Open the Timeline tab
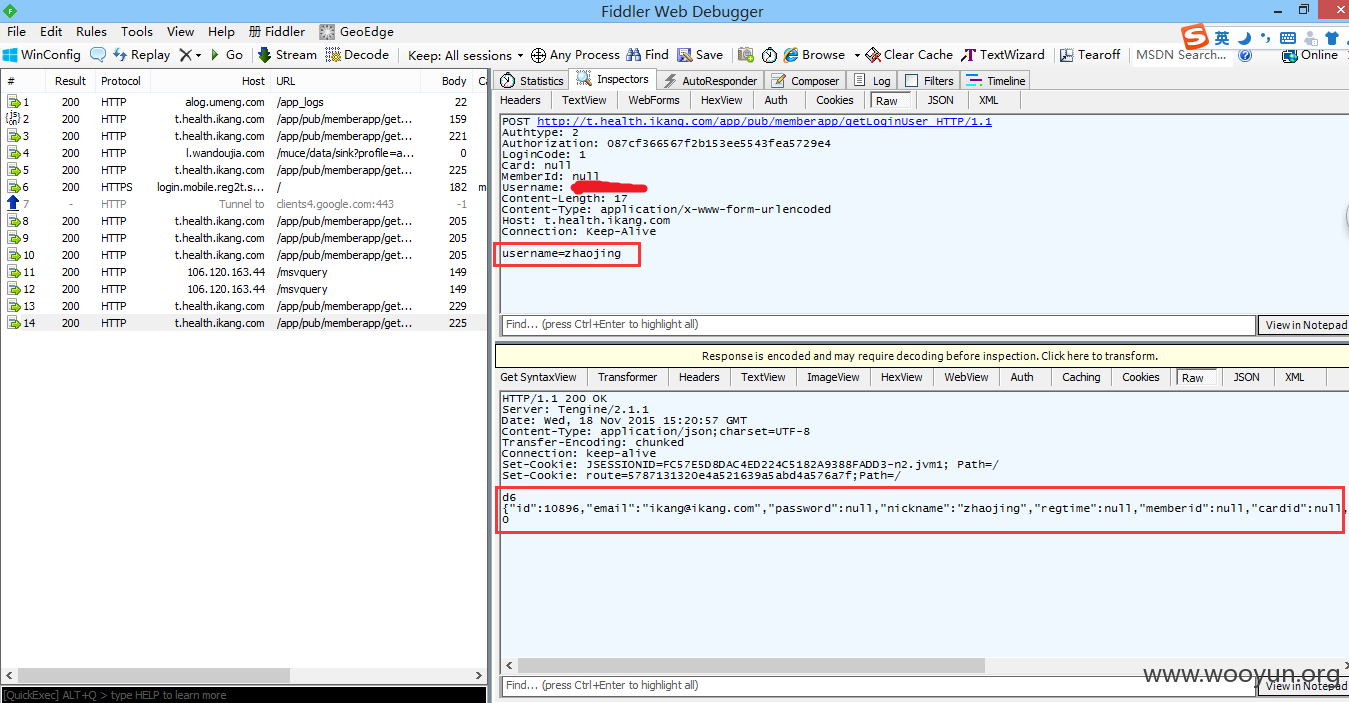This screenshot has height=703, width=1349. 996,81
